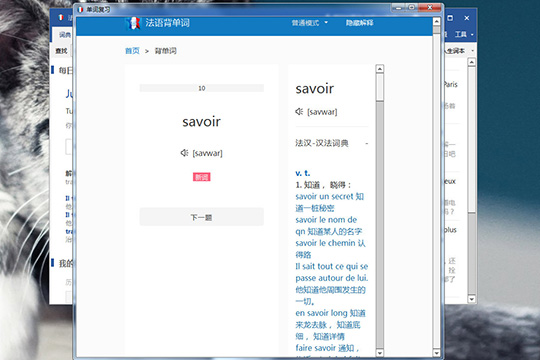The image size is (540, 360).
Task: Click the main page scrollbar down arrow
Action: tap(436, 353)
